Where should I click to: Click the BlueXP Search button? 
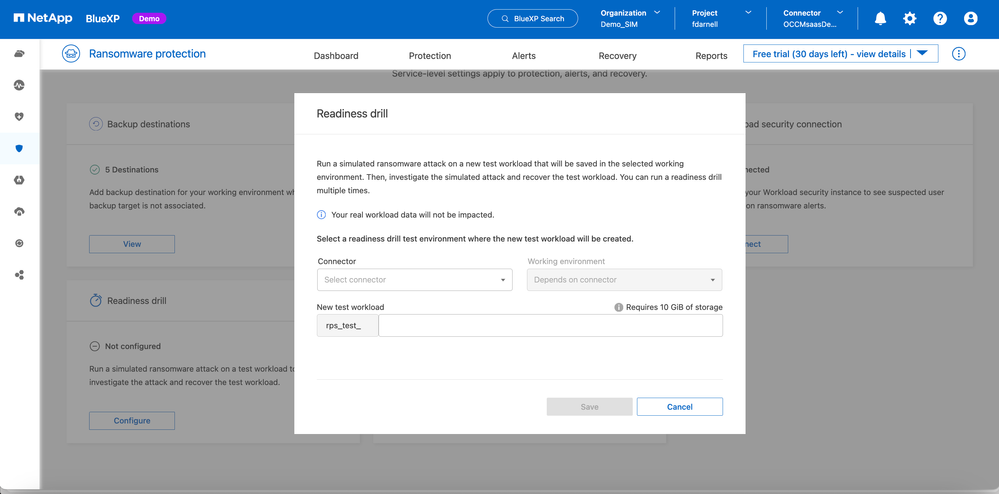[533, 19]
